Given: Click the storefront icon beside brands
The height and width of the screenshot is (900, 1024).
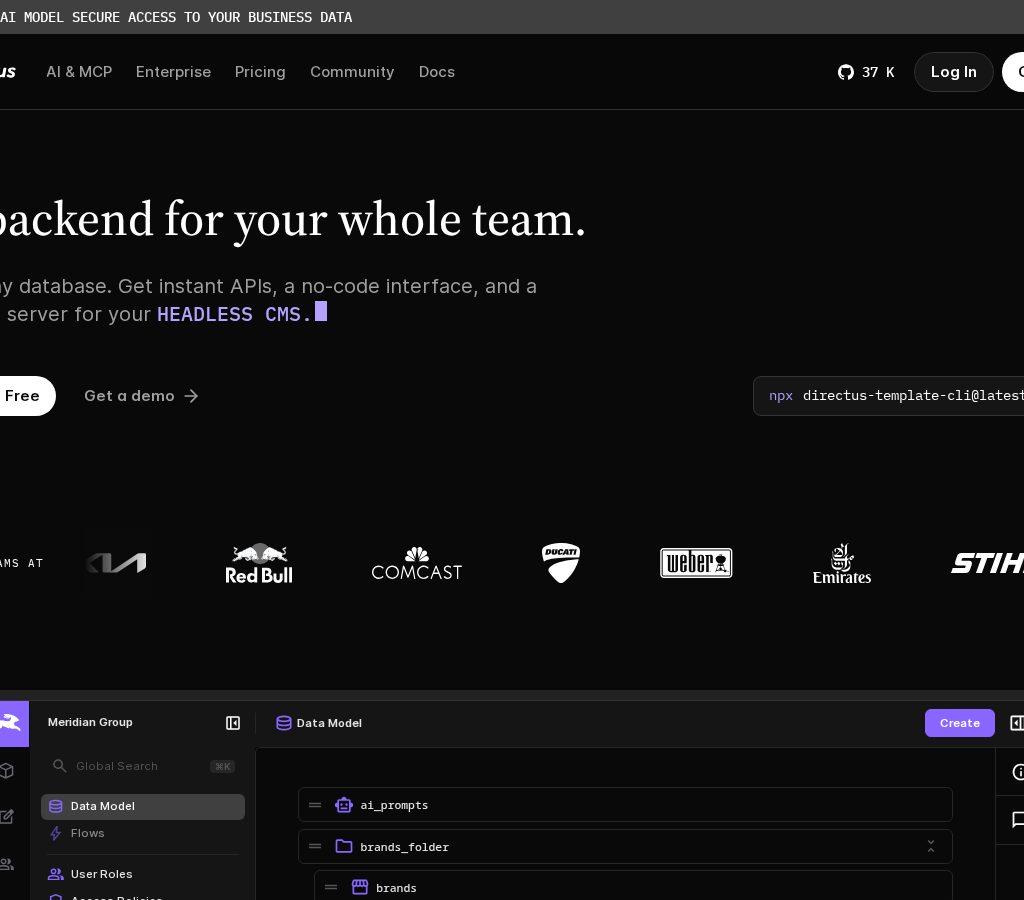Looking at the screenshot, I should 360,887.
